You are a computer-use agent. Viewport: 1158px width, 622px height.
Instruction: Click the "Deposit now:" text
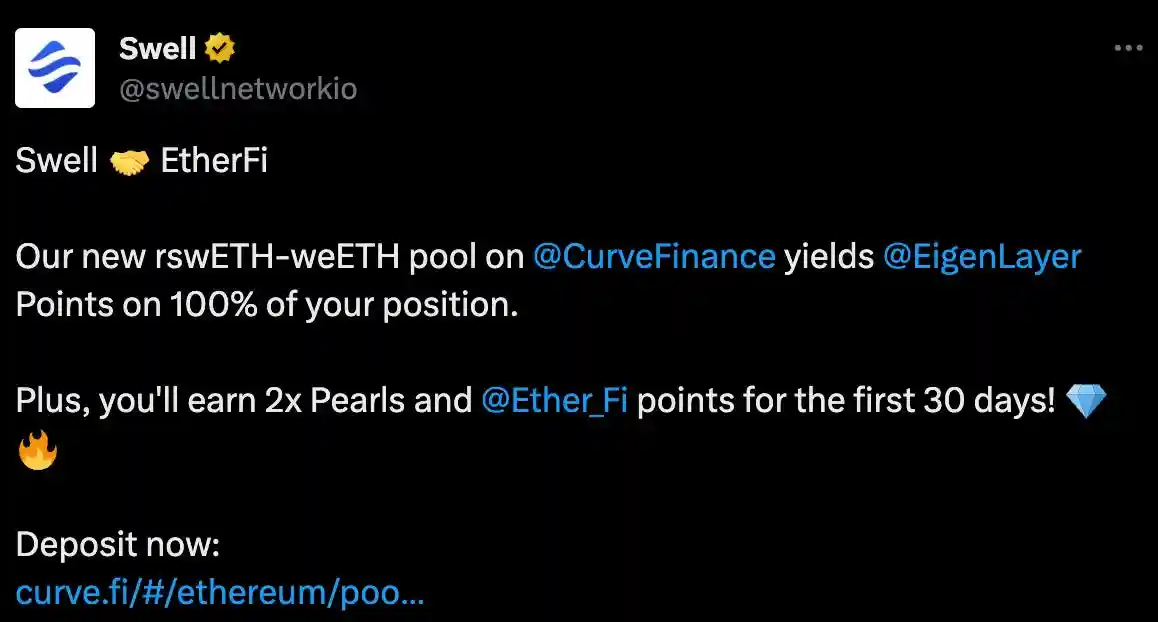(x=117, y=546)
